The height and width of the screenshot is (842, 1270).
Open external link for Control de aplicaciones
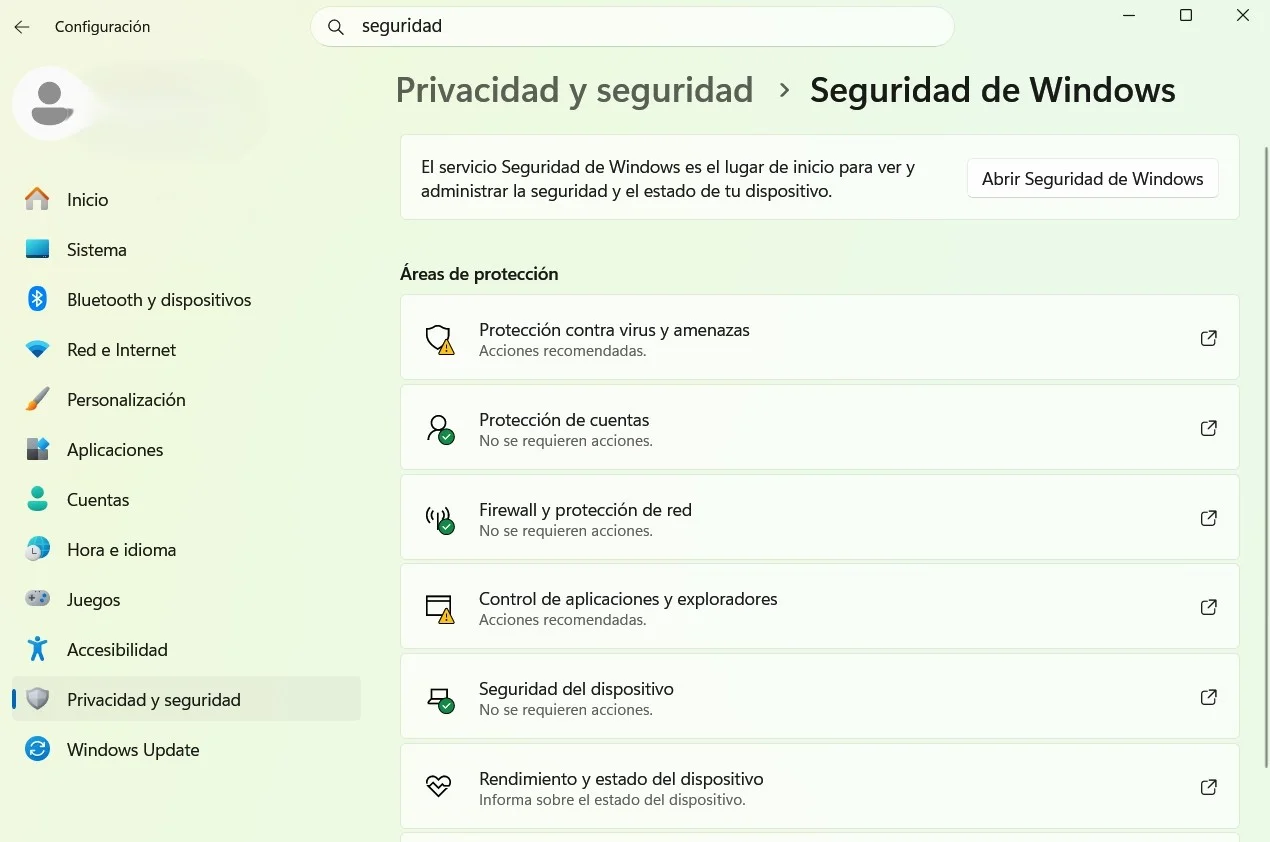[1208, 607]
